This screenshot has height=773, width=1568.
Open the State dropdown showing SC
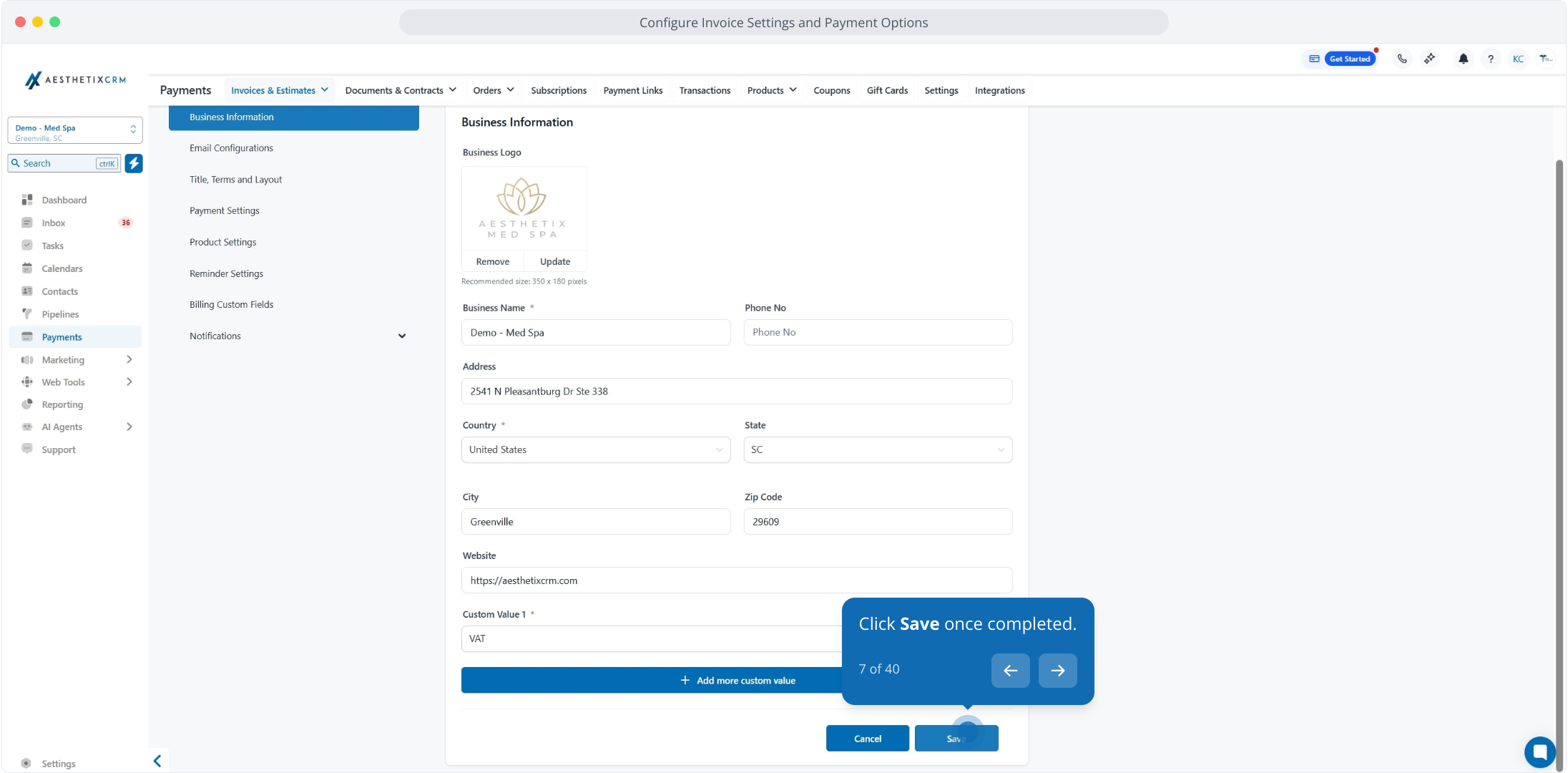(877, 449)
